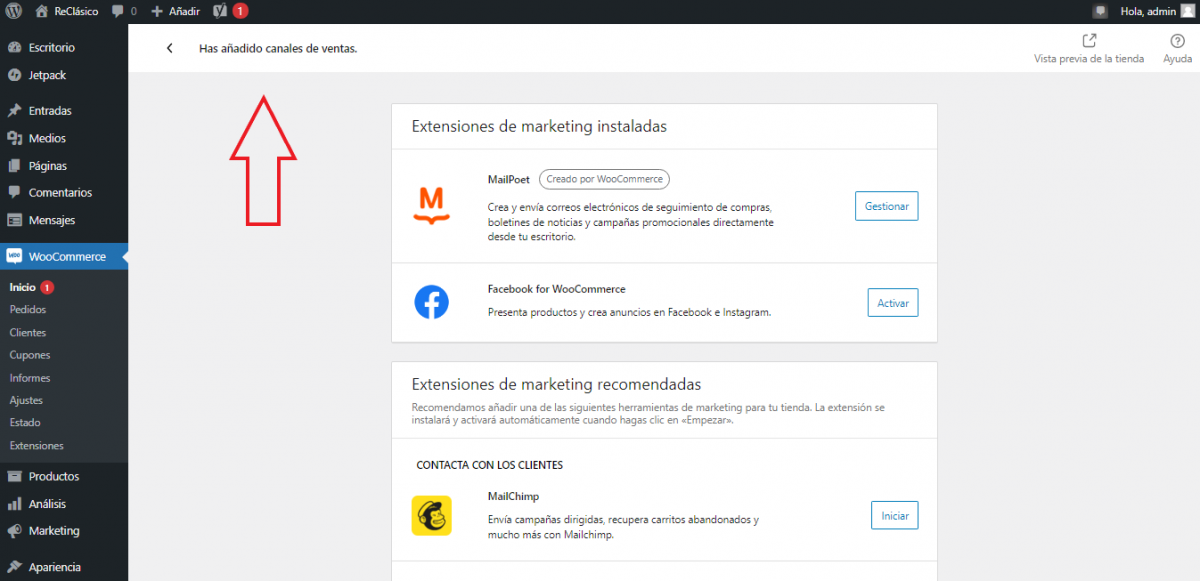
Task: Click the Help question mark icon
Action: tap(1177, 41)
